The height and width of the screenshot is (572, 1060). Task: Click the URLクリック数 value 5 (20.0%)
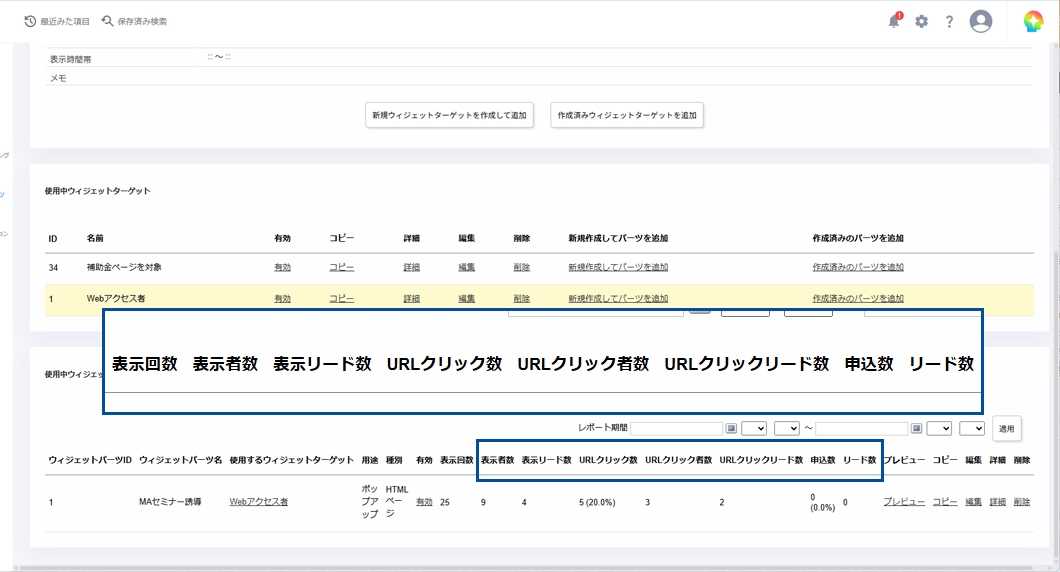tap(597, 502)
